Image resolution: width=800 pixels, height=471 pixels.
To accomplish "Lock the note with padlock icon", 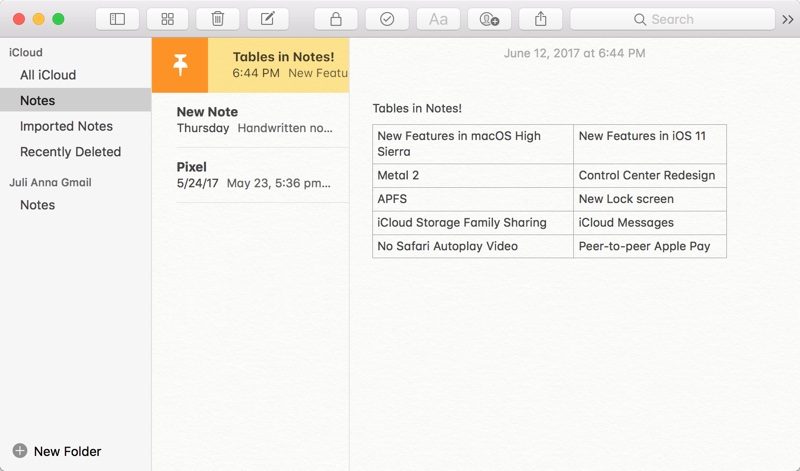I will coord(336,19).
